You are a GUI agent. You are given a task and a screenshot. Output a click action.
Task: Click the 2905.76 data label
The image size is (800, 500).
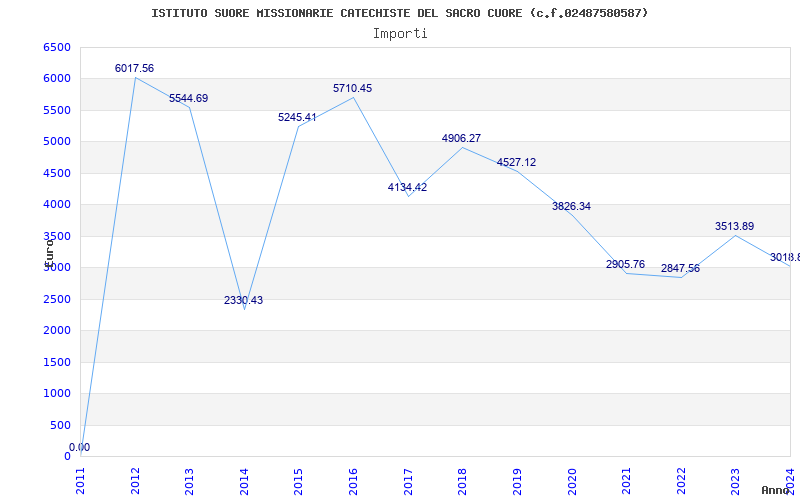(x=626, y=264)
